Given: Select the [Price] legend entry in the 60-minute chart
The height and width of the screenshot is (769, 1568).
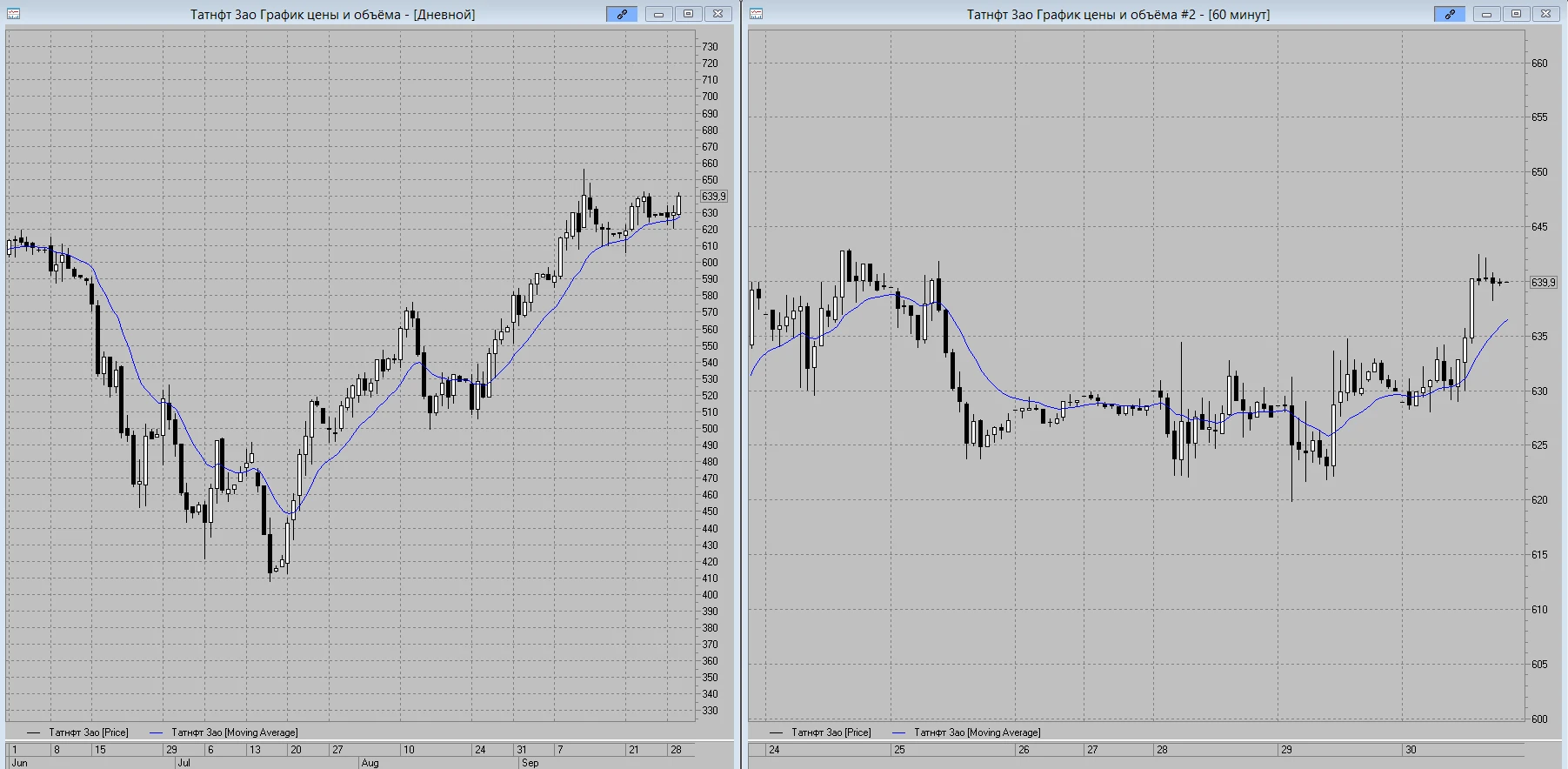Looking at the screenshot, I should 821,732.
